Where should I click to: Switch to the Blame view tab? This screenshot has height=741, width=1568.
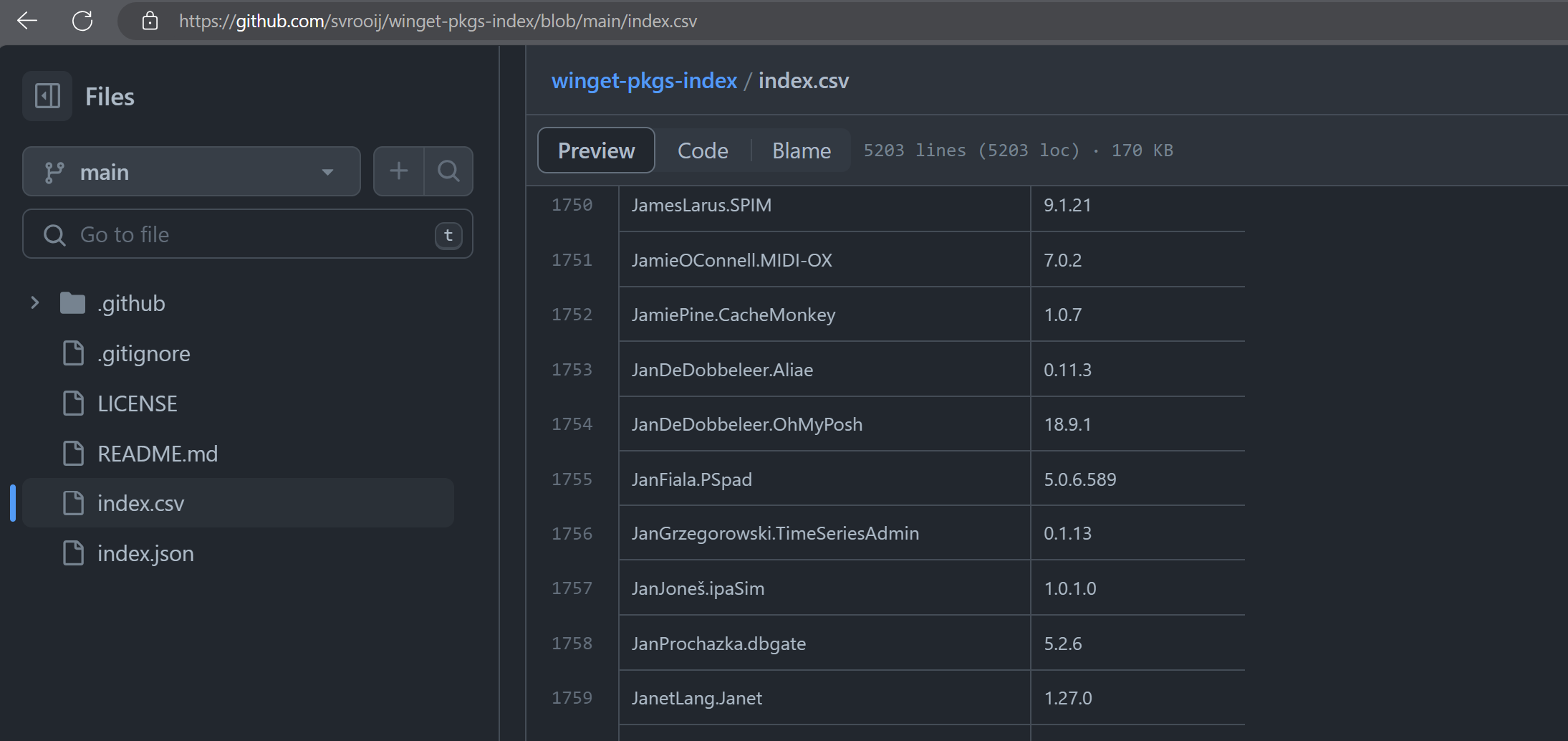click(801, 150)
